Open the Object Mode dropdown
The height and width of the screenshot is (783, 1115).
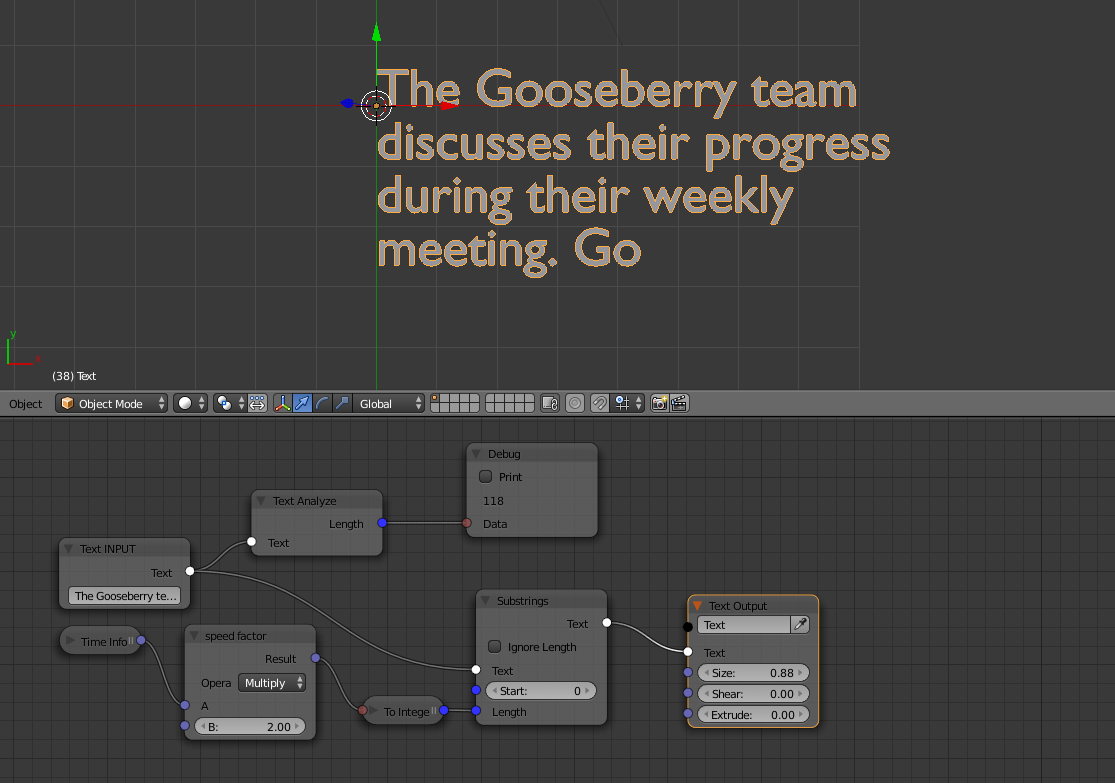[112, 404]
